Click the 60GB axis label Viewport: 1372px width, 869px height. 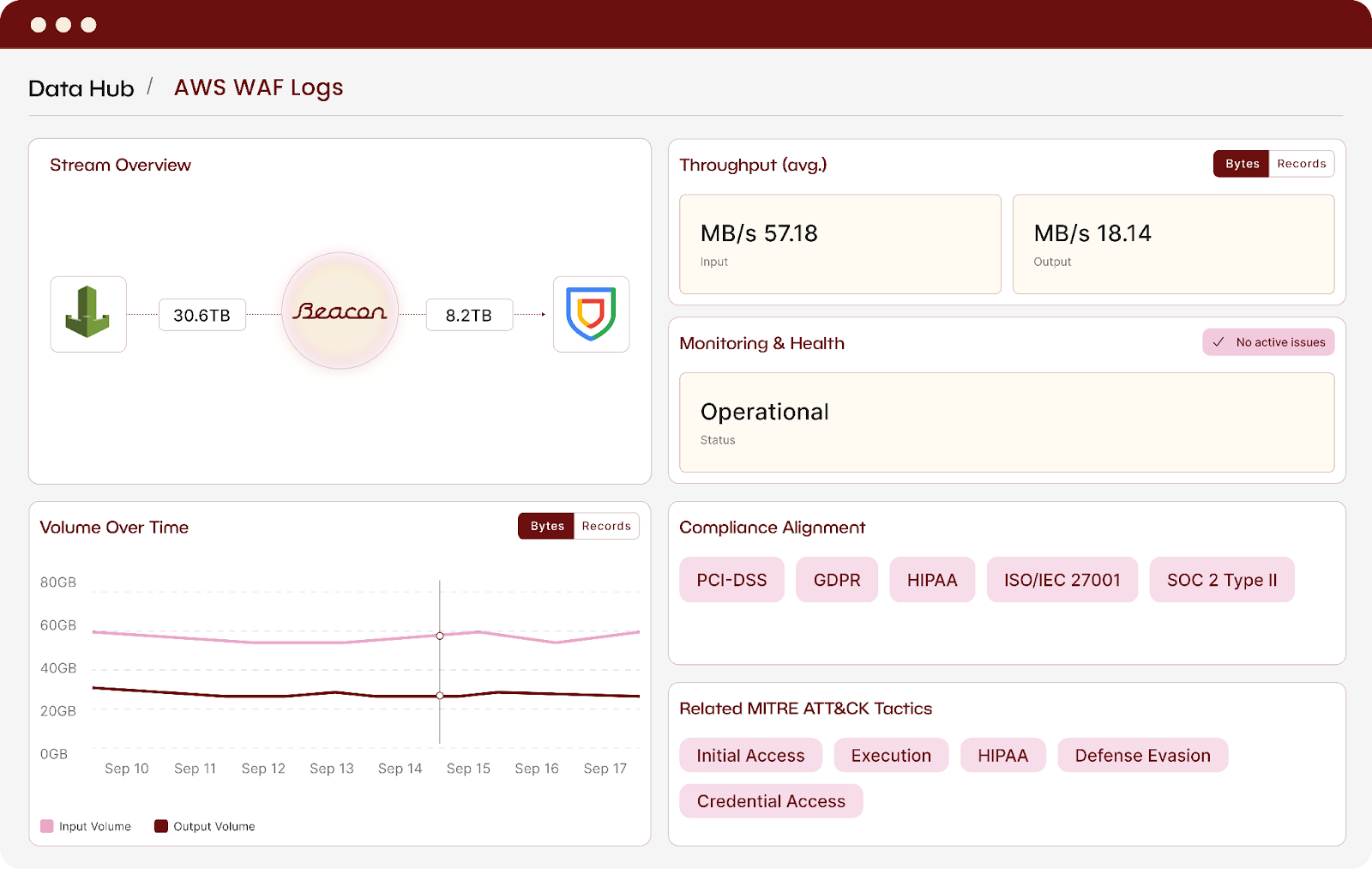(58, 625)
